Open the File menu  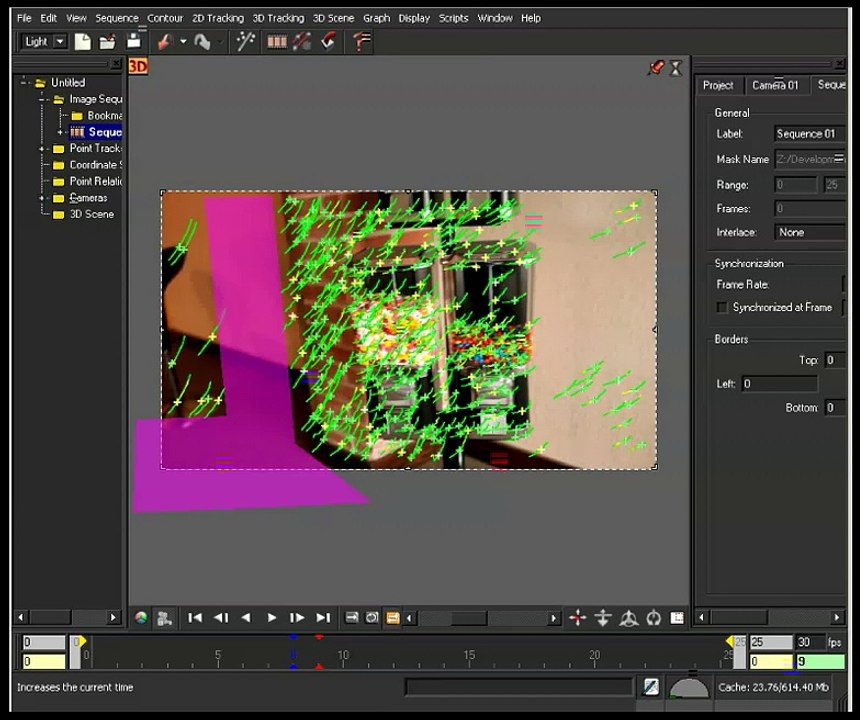pyautogui.click(x=24, y=18)
